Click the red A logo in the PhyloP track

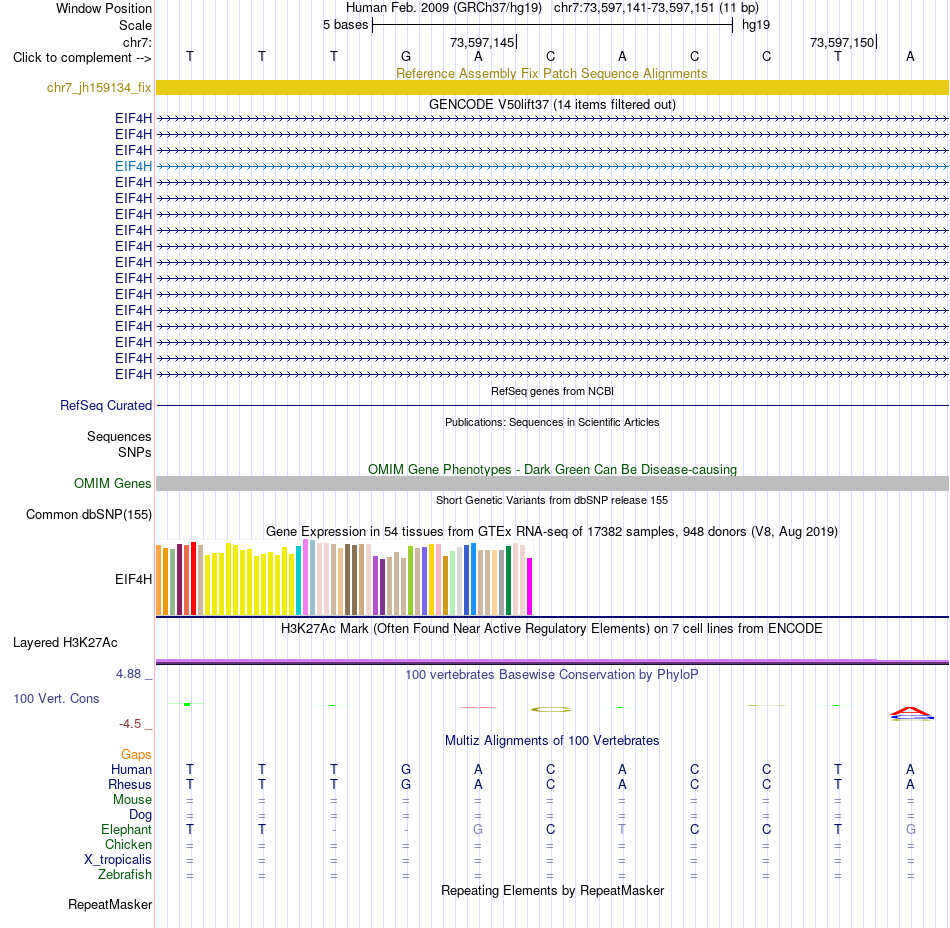point(911,711)
